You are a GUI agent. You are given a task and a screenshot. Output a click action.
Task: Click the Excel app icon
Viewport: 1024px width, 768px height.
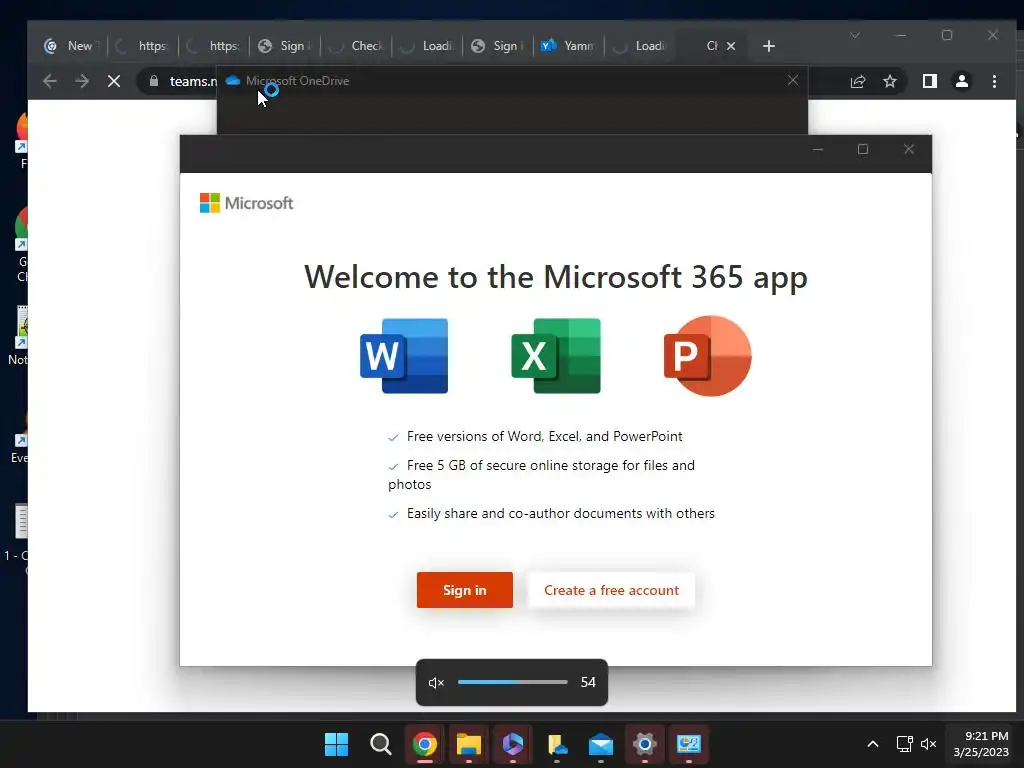[x=556, y=356]
